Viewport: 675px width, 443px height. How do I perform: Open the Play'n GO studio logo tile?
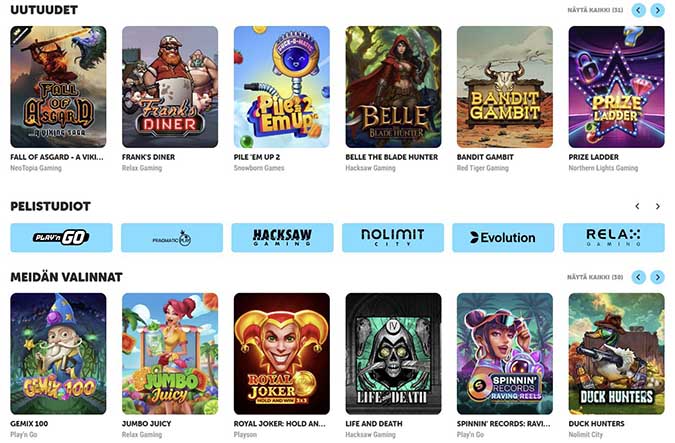61,237
